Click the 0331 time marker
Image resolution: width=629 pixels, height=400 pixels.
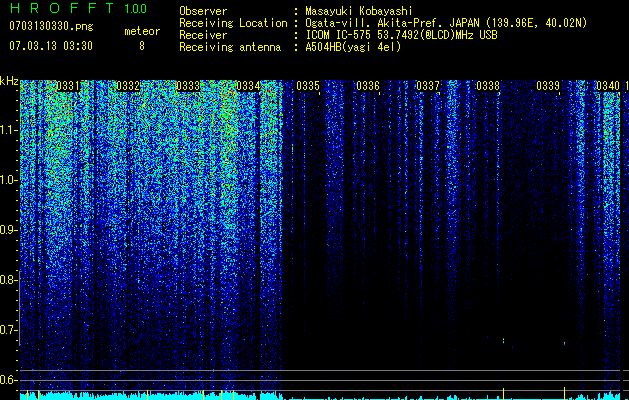tap(68, 86)
